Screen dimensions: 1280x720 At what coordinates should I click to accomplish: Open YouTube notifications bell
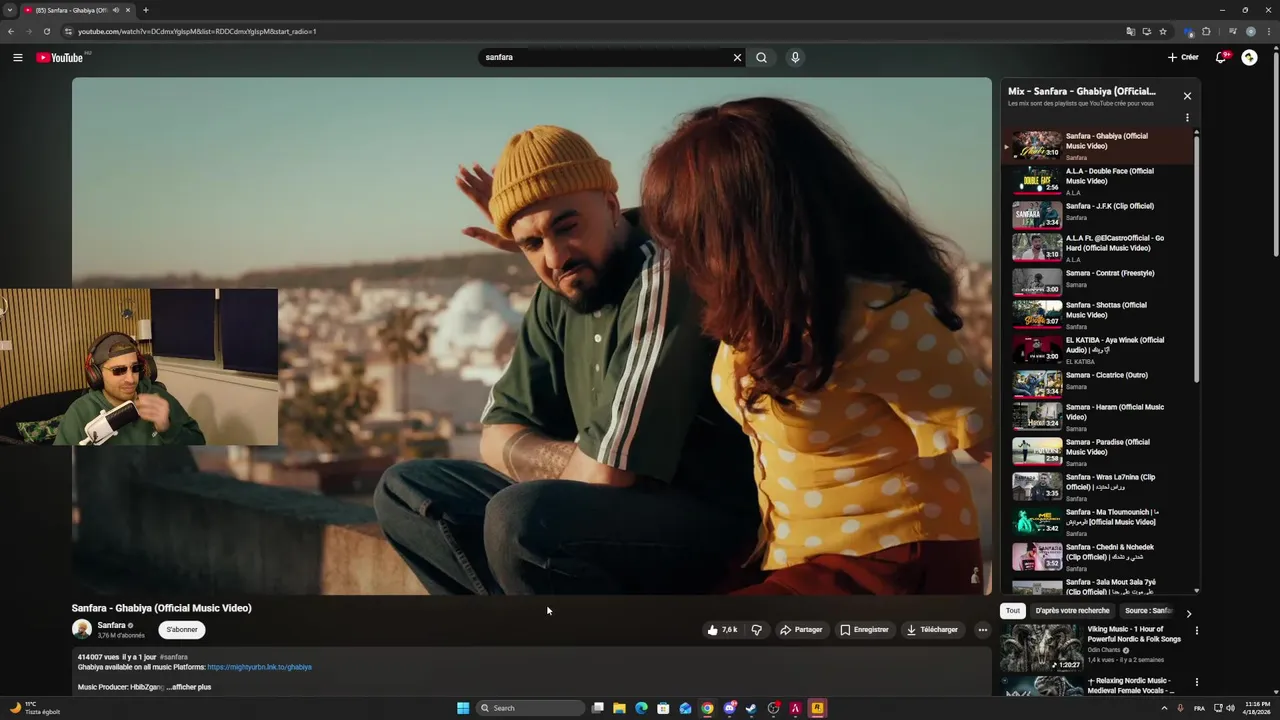pyautogui.click(x=1220, y=57)
